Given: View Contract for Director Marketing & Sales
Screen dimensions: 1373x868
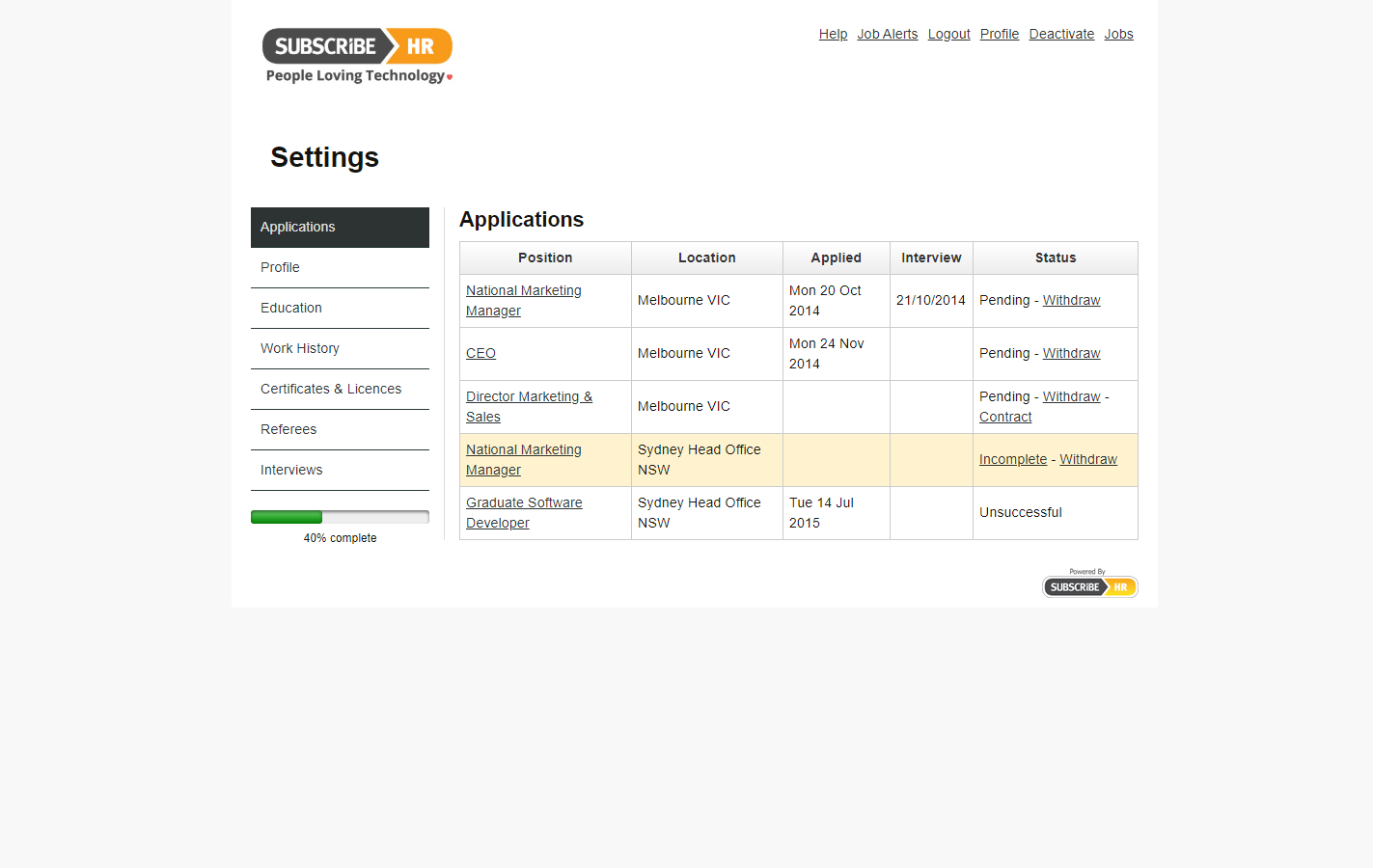Looking at the screenshot, I should click(1004, 417).
